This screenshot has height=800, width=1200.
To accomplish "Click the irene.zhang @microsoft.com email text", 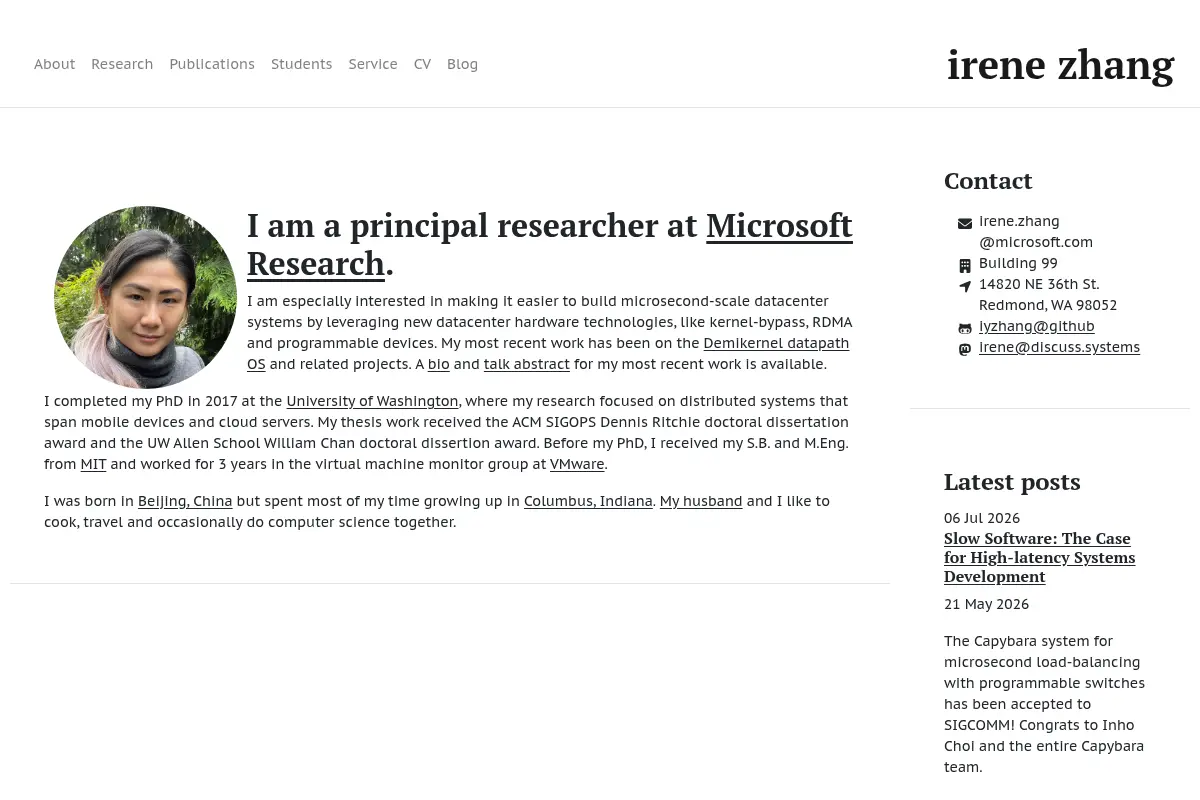I will 1036,231.
